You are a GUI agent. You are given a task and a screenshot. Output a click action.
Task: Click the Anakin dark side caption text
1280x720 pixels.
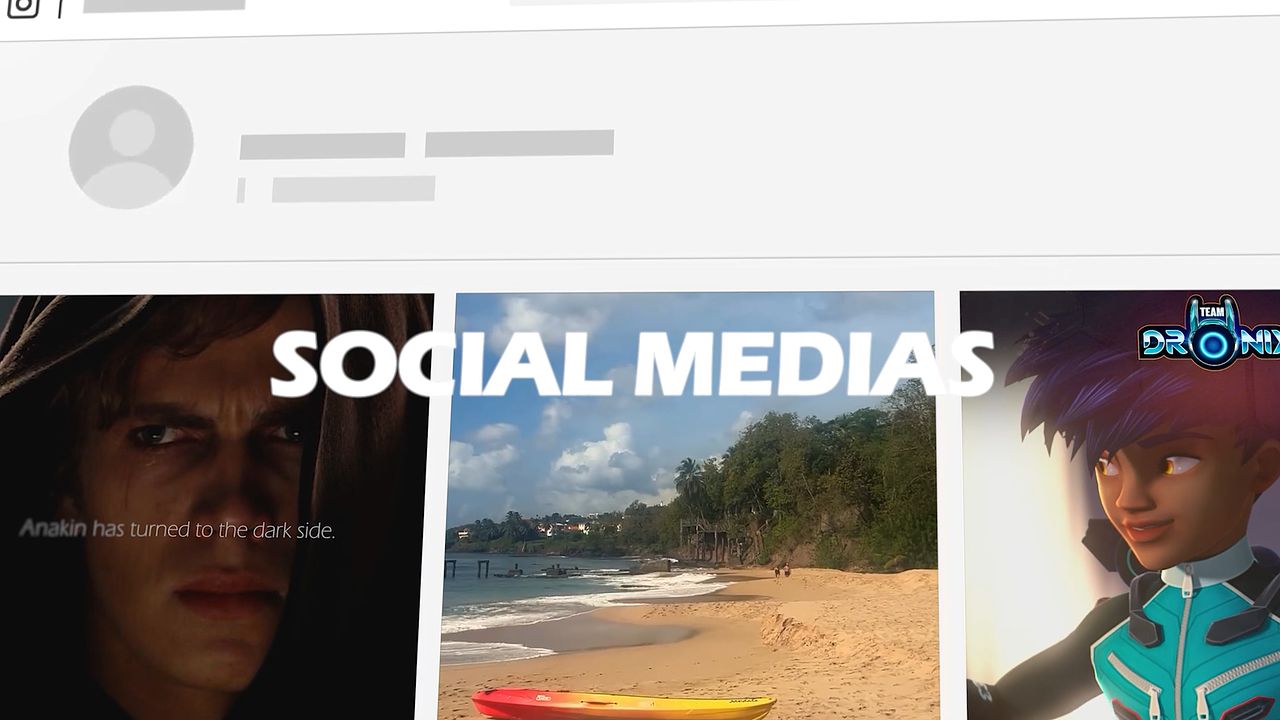(x=177, y=529)
